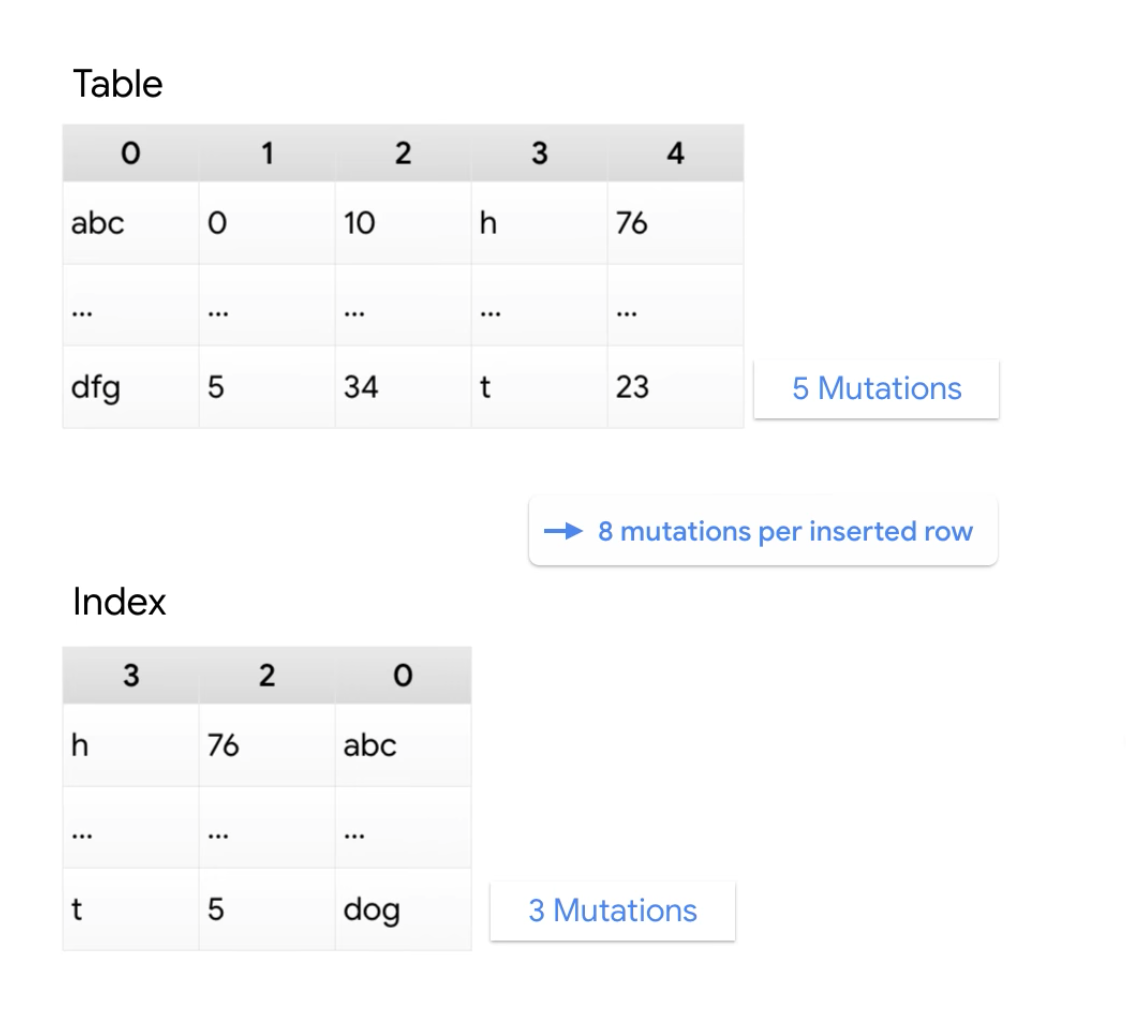Image resolution: width=1126 pixels, height=1032 pixels.
Task: Click the "76" cell in Table's first row
Action: coord(632,222)
